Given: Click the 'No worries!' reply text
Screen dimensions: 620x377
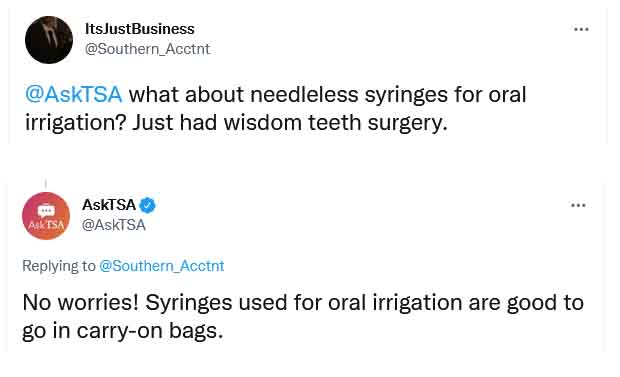Looking at the screenshot, I should [81, 303].
